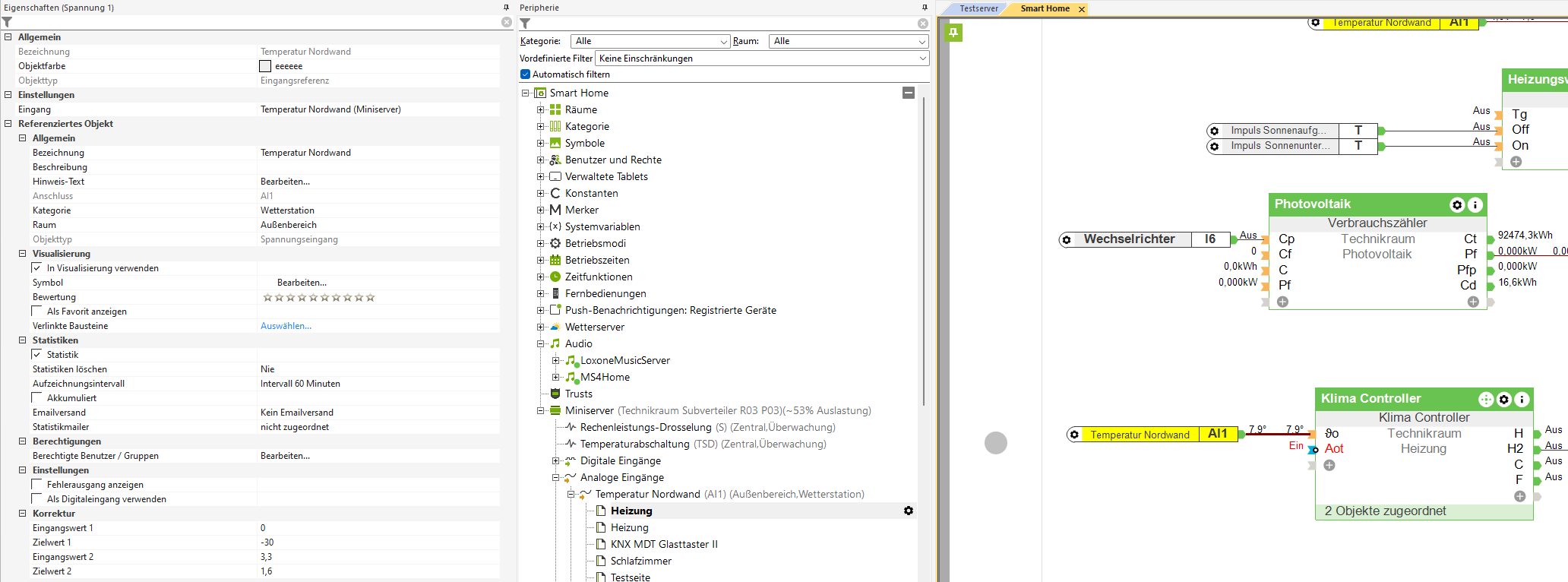This screenshot has height=582, width=1568.
Task: Clear the Peripherie filter with the X icon
Action: pyautogui.click(x=922, y=24)
